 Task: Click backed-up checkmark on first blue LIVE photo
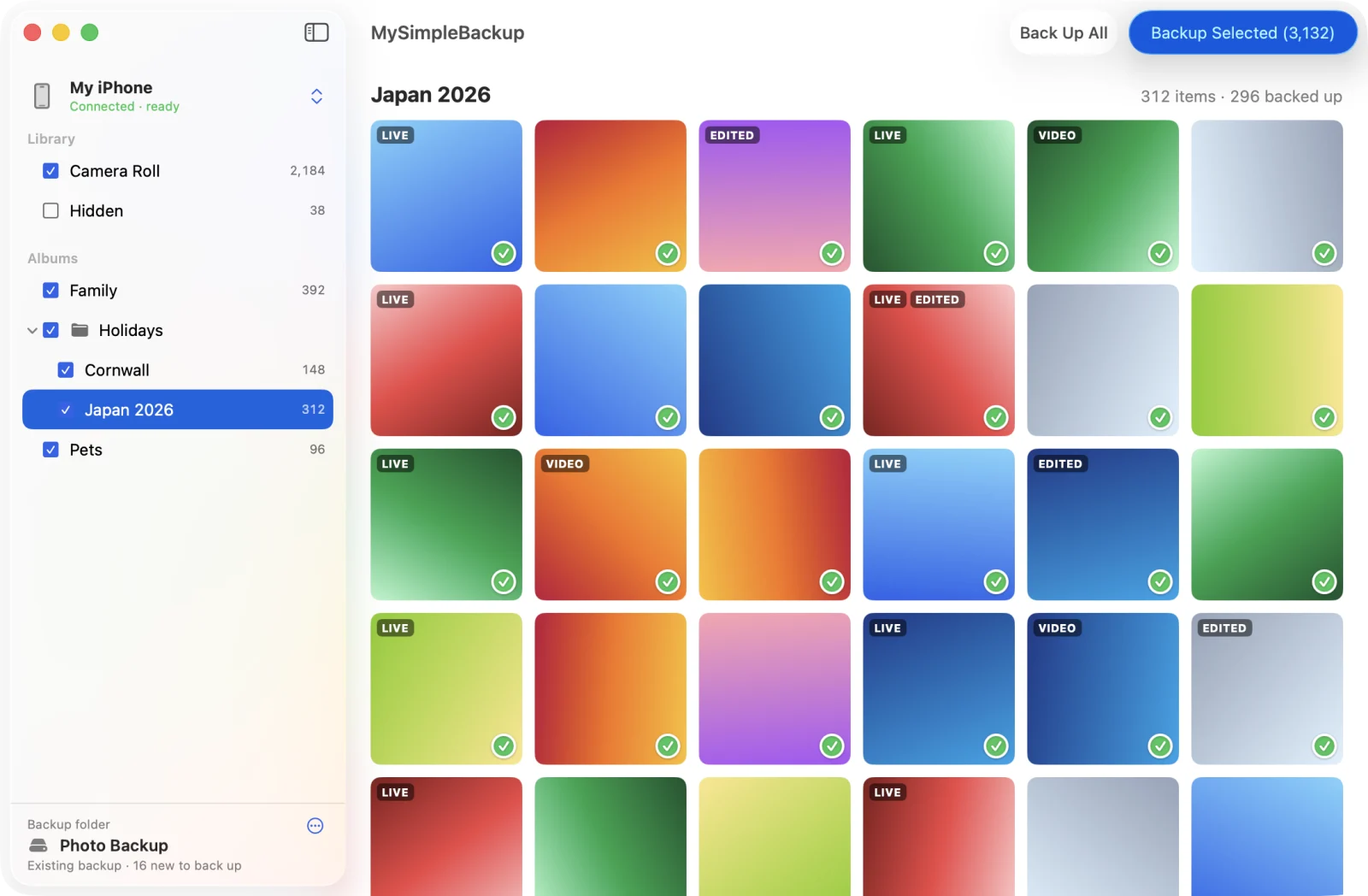(x=504, y=253)
